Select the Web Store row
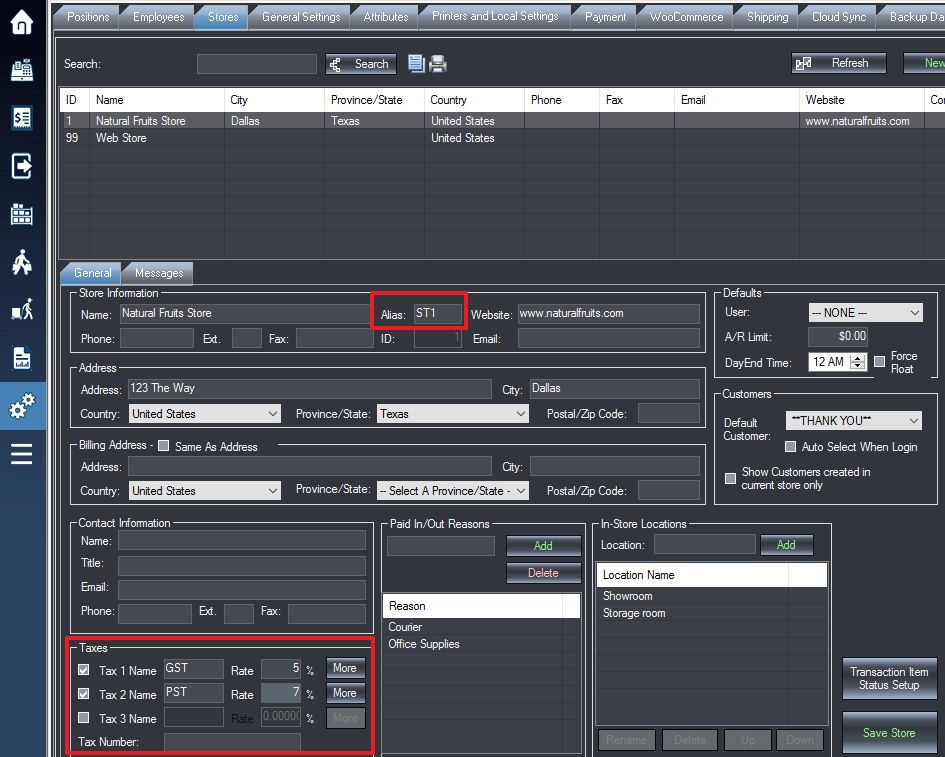 501,138
